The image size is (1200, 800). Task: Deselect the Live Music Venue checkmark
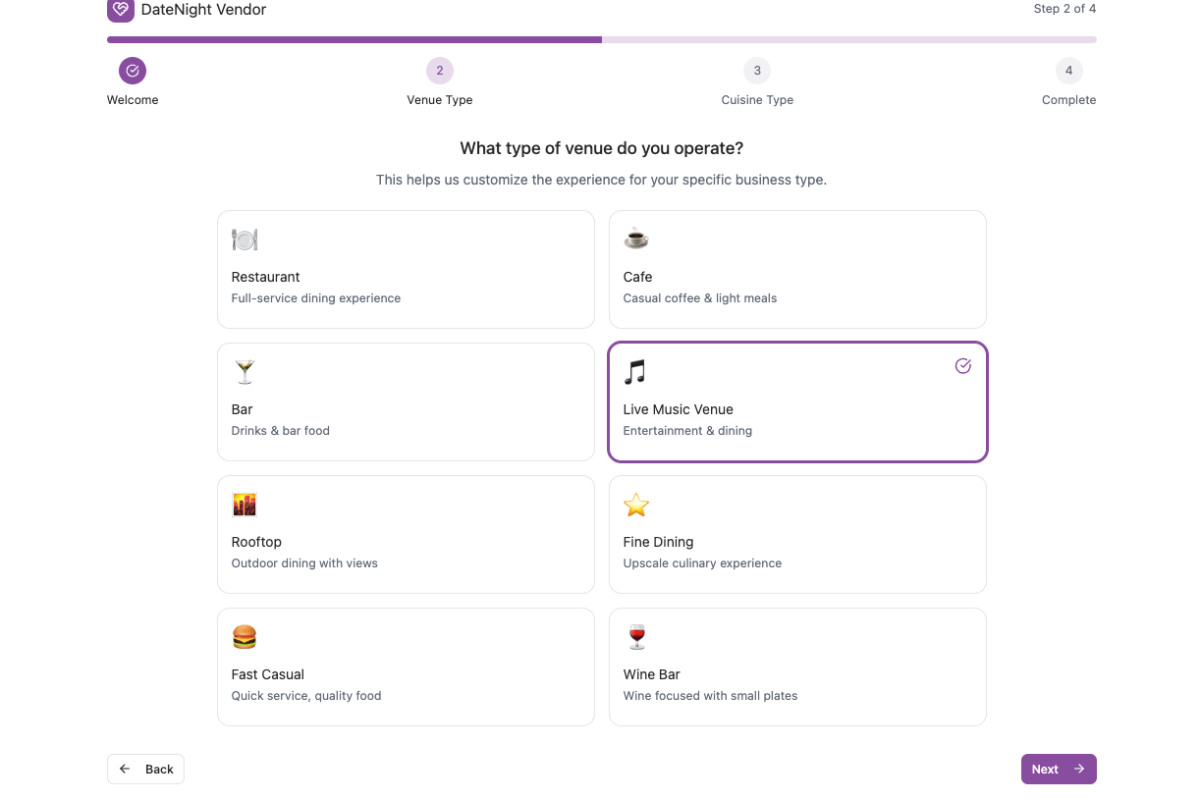[963, 366]
